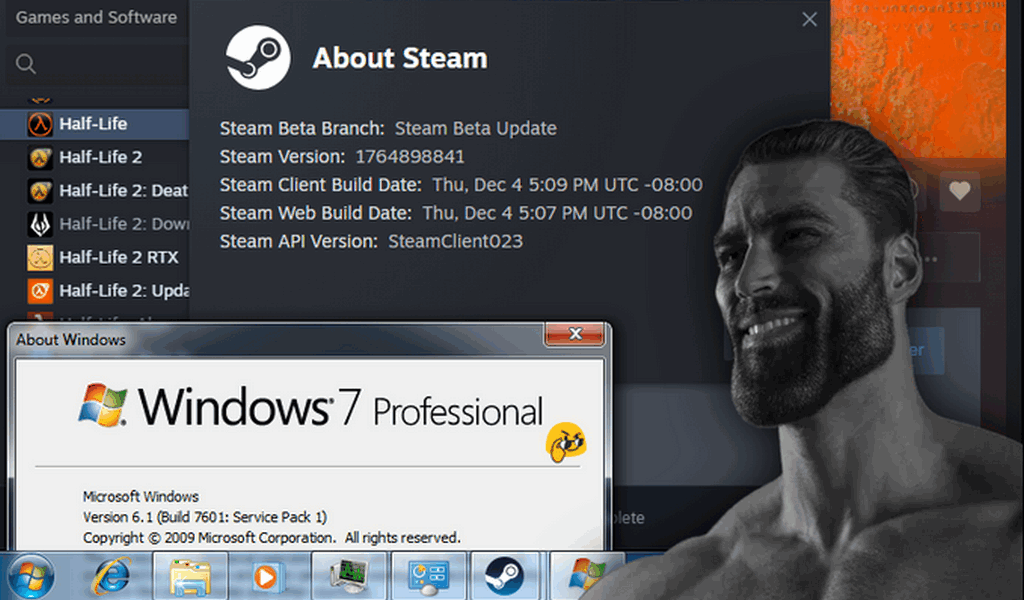The height and width of the screenshot is (600, 1024).
Task: Click the 'About Steam' heading
Action: click(400, 58)
